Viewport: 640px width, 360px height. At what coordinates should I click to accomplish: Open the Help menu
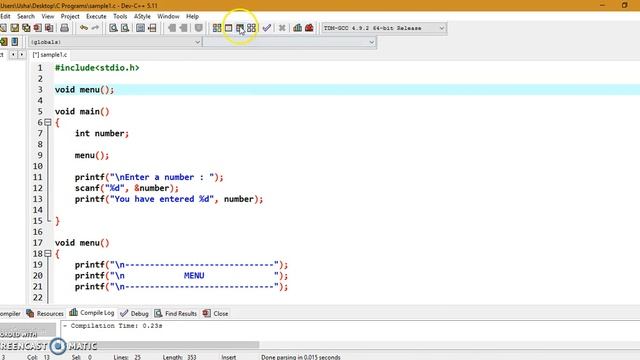[192, 16]
